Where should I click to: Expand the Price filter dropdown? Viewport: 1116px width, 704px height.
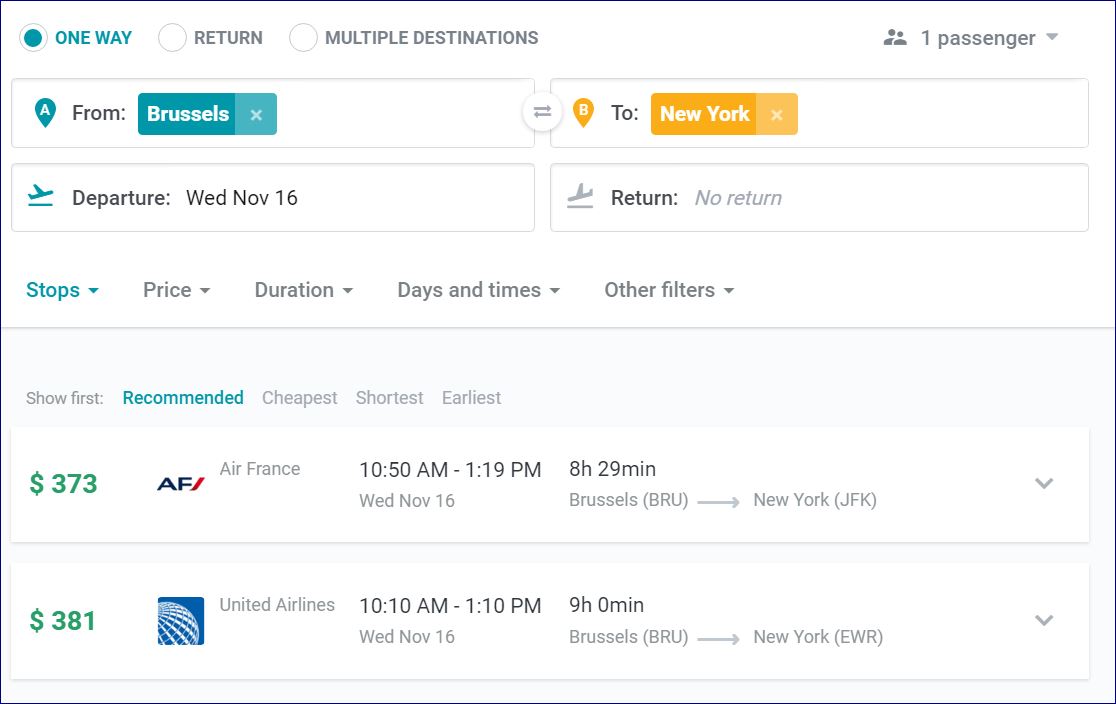(176, 290)
